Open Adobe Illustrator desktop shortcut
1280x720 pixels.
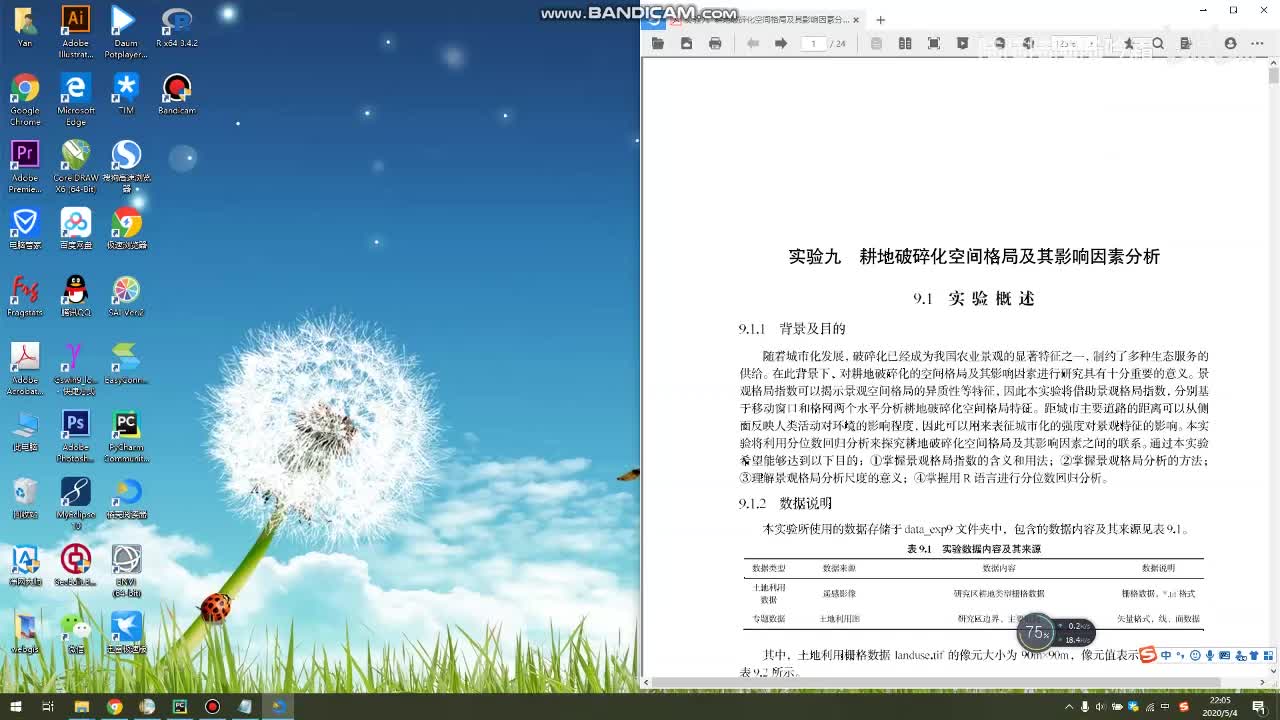point(75,31)
